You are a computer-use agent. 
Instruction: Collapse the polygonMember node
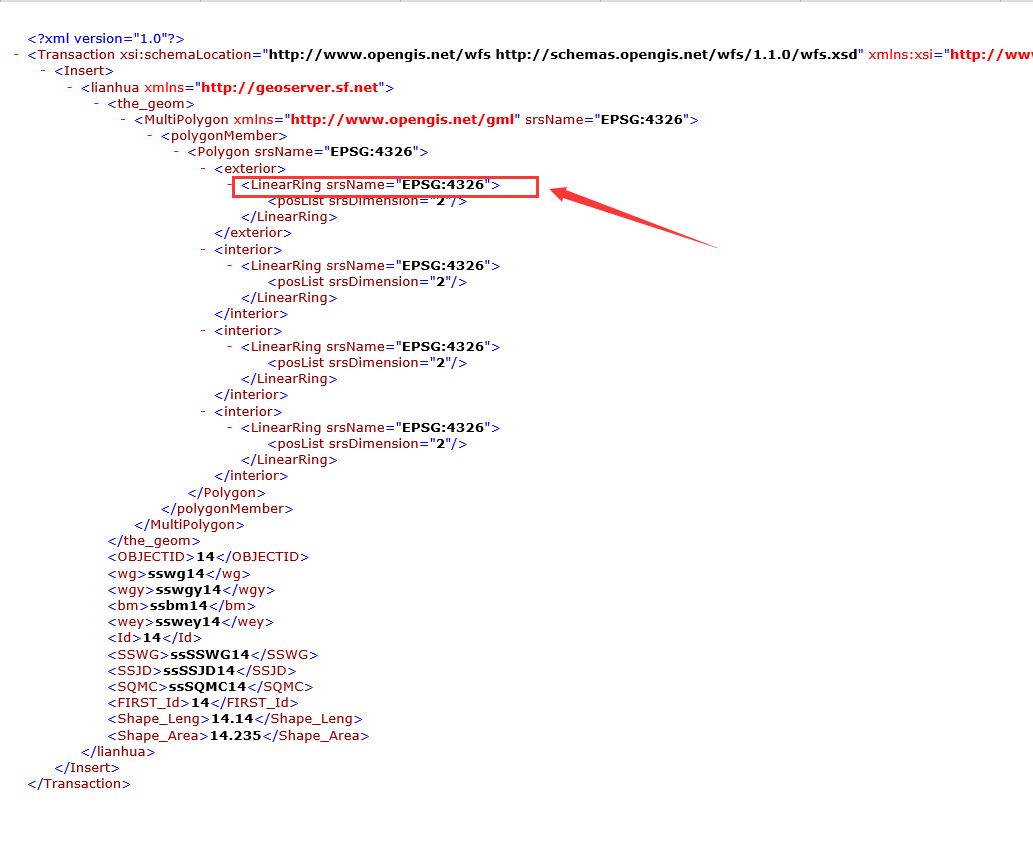148,135
